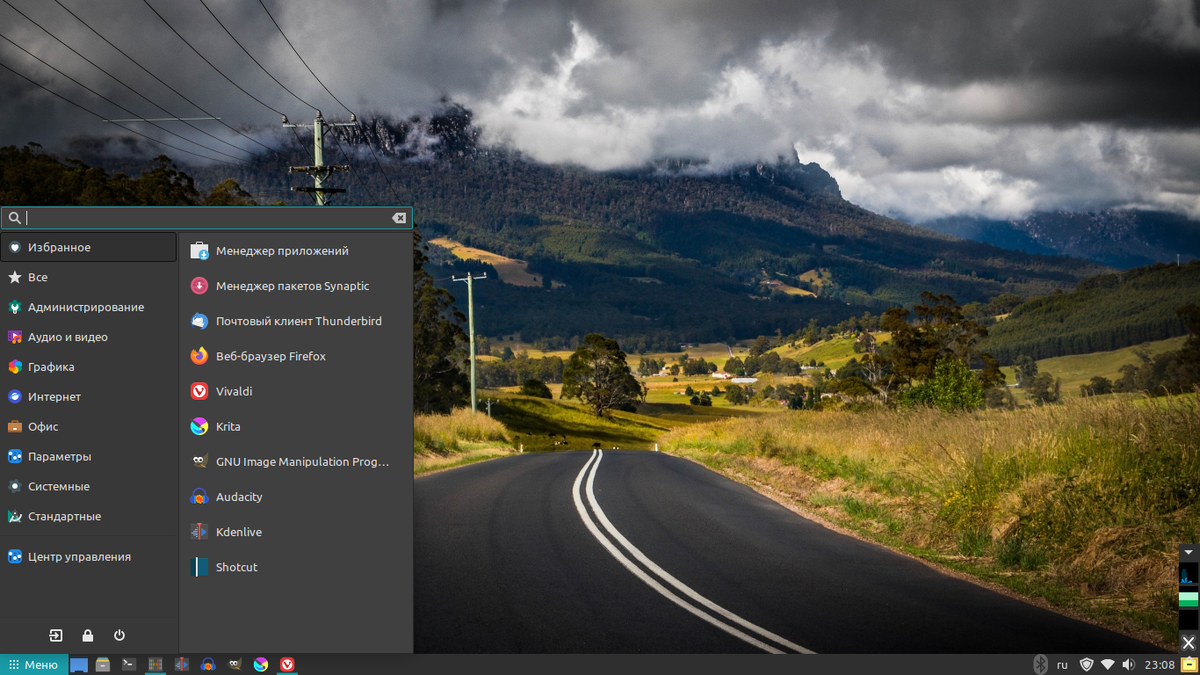Select the Избранное category
This screenshot has width=1200, height=675.
point(89,247)
